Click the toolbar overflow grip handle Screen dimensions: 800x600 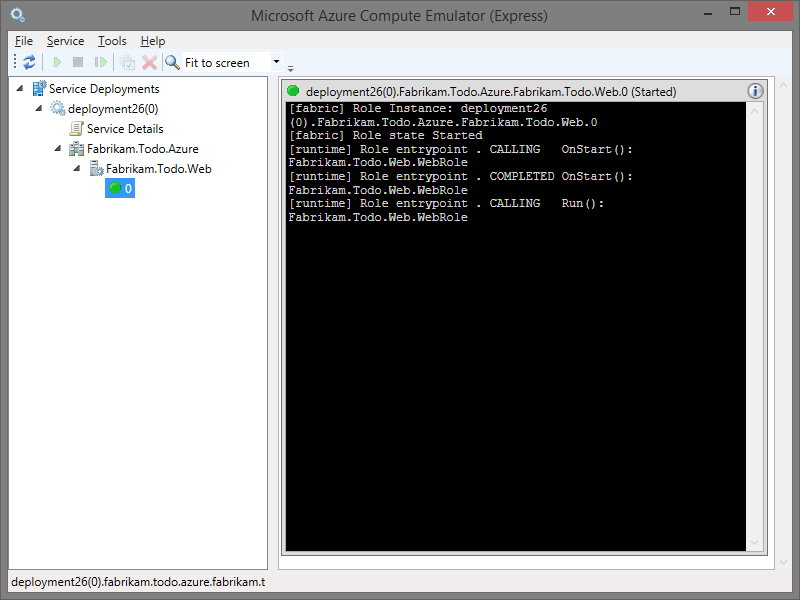pyautogui.click(x=290, y=68)
